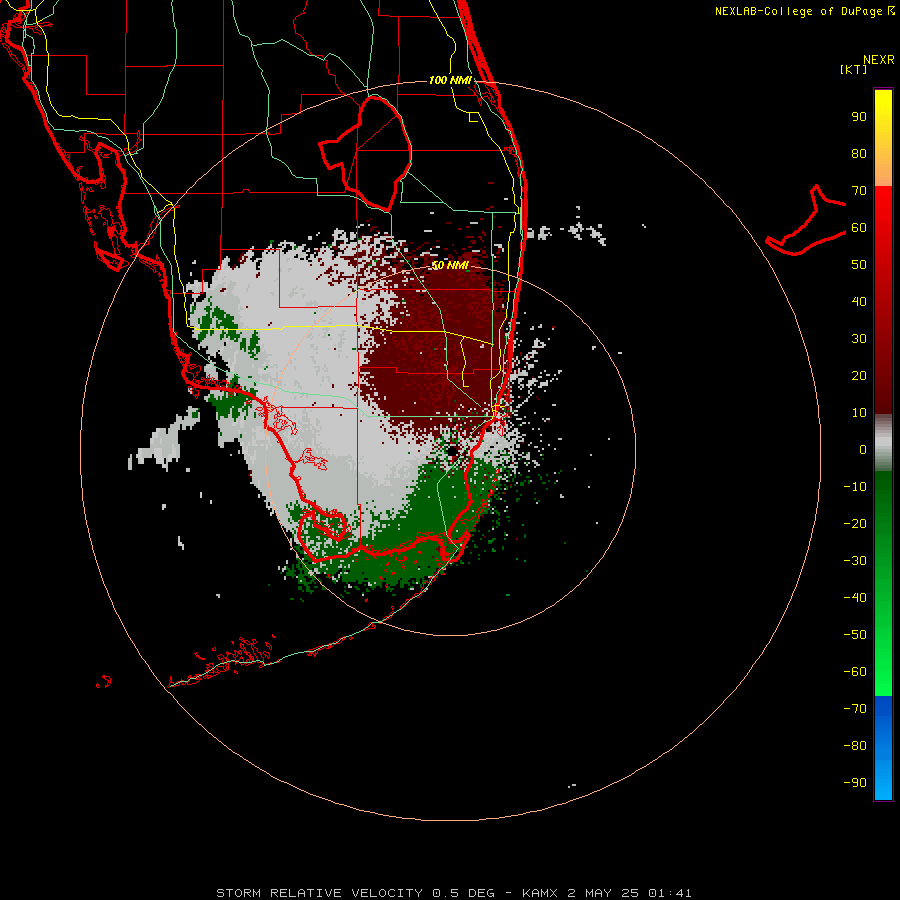Click the -70 knot scale value

point(855,708)
